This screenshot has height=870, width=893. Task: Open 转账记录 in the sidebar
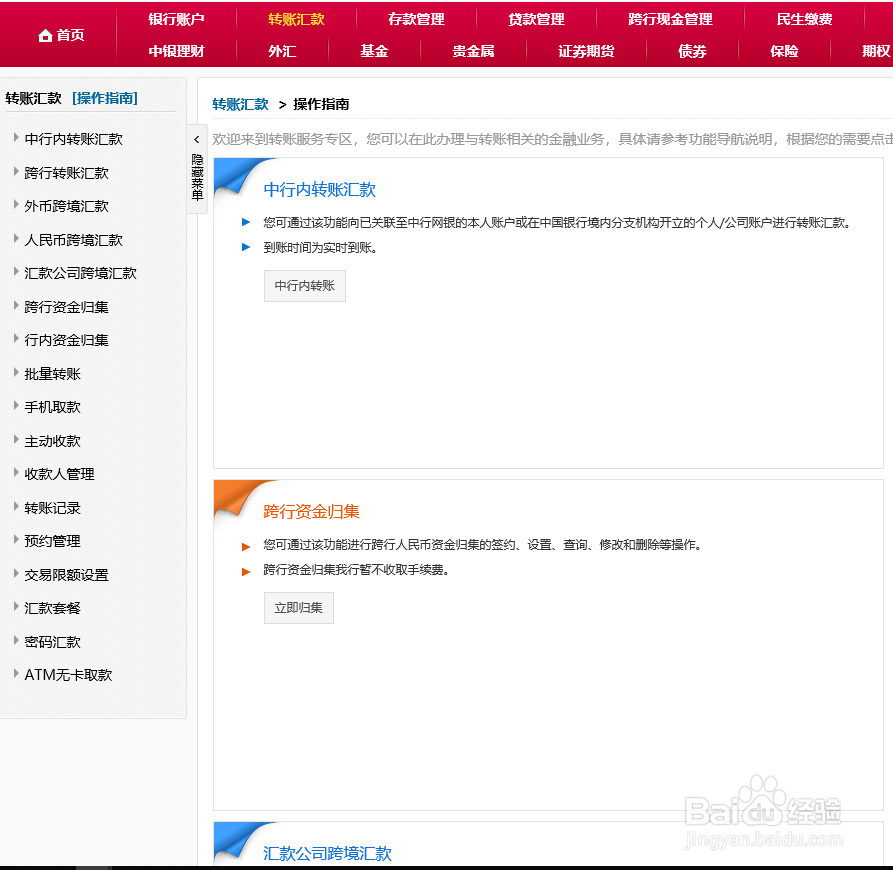[x=52, y=508]
